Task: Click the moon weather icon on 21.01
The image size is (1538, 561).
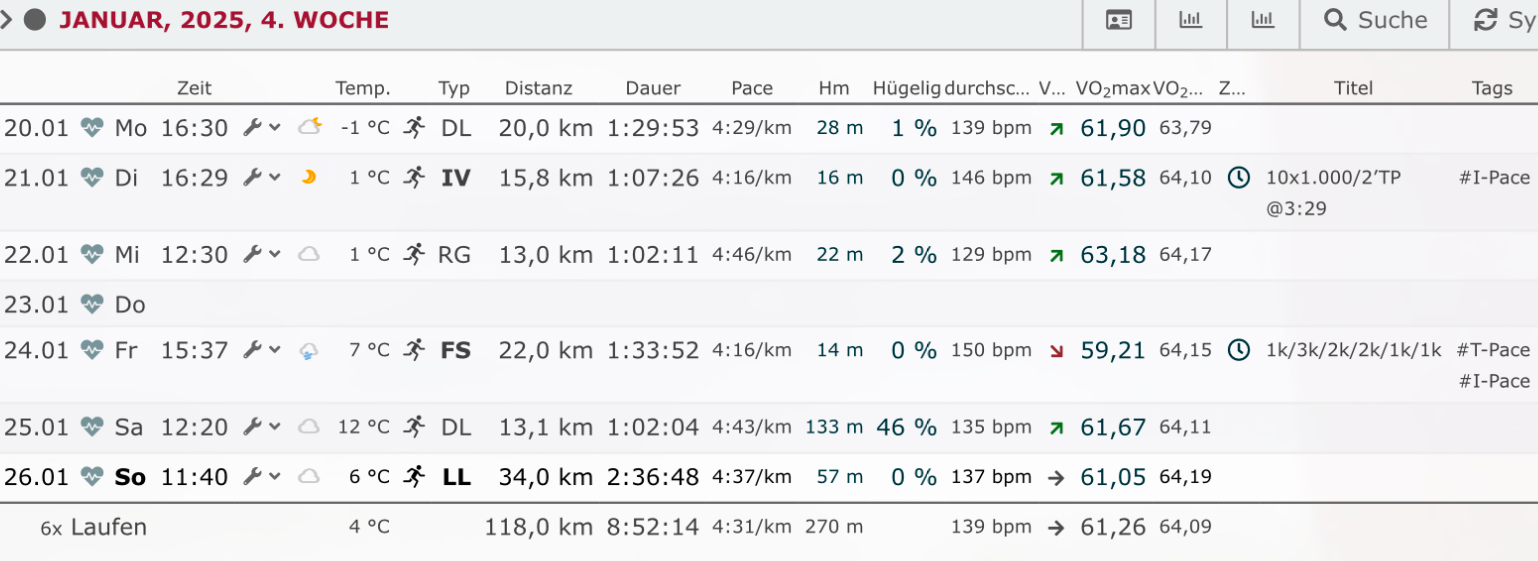Action: point(310,178)
